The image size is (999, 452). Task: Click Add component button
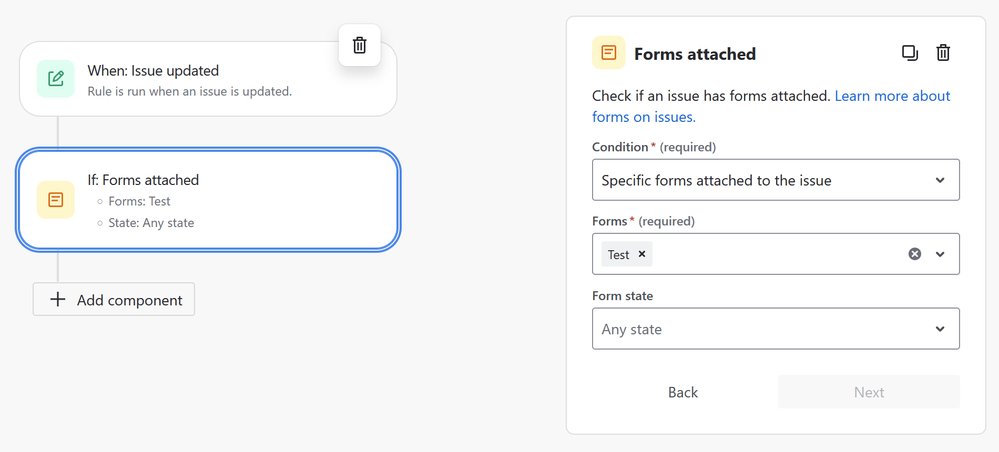tap(114, 299)
